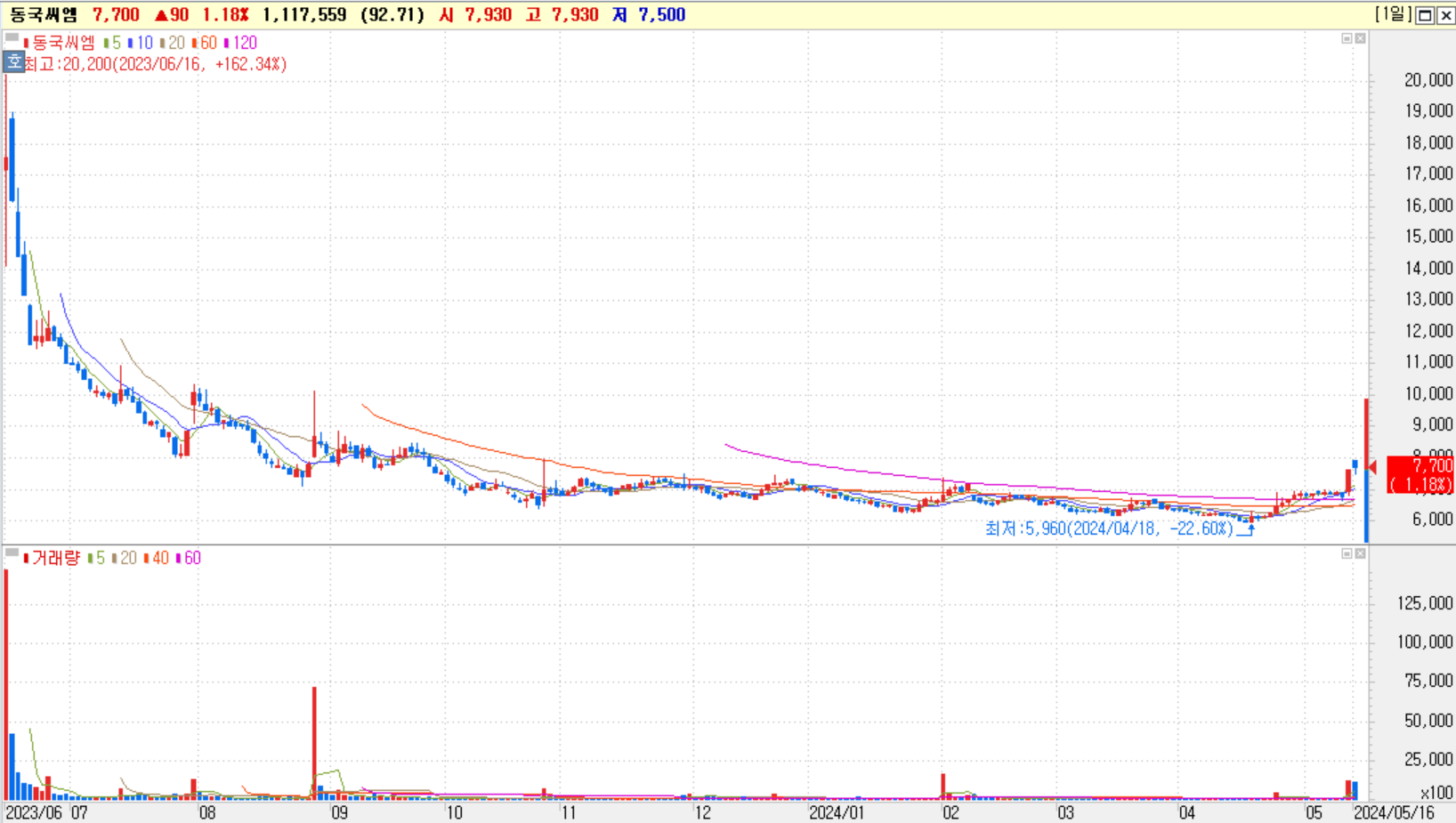Select the 5-day price moving average legend

(x=112, y=43)
